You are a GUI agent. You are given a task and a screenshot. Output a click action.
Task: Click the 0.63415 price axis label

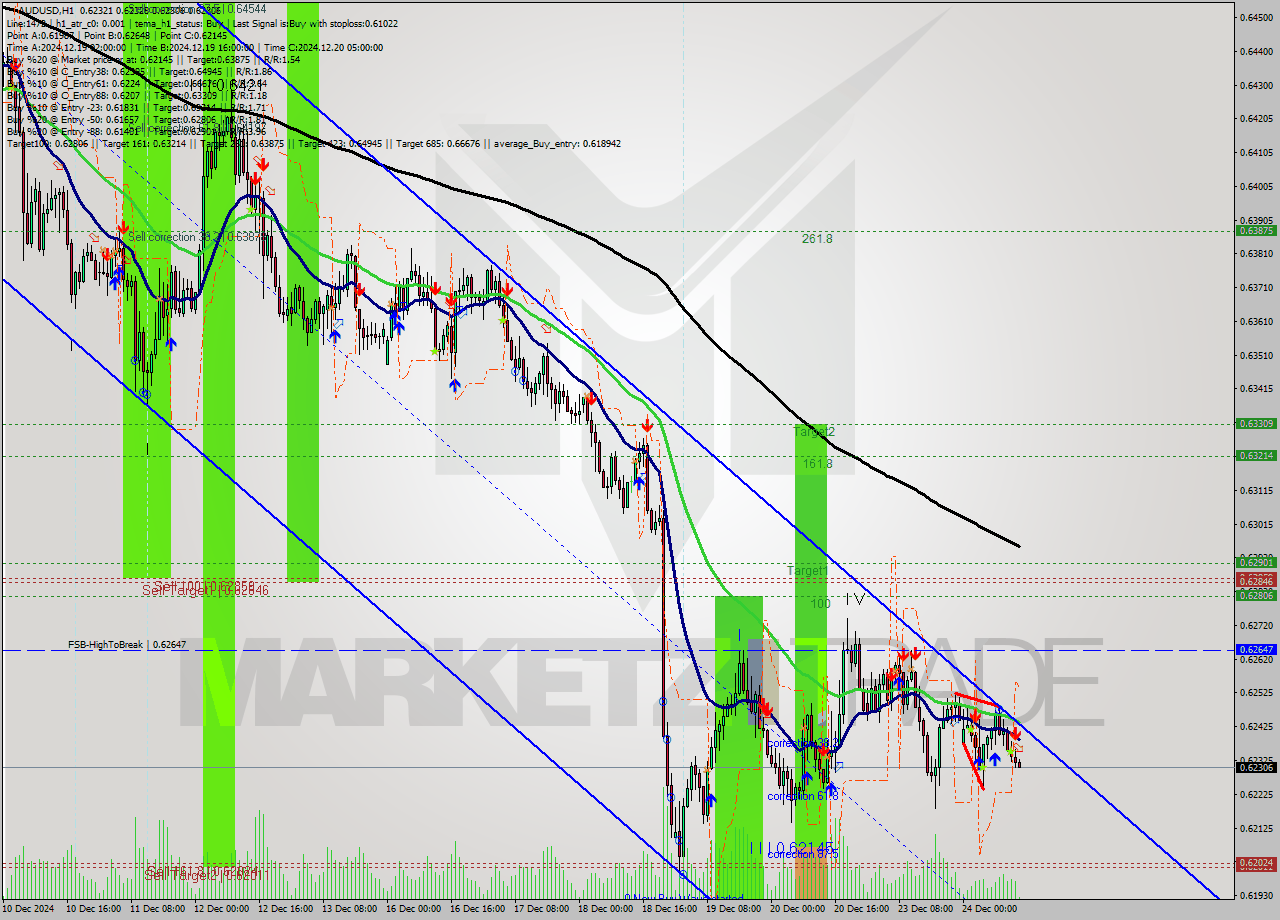1257,388
